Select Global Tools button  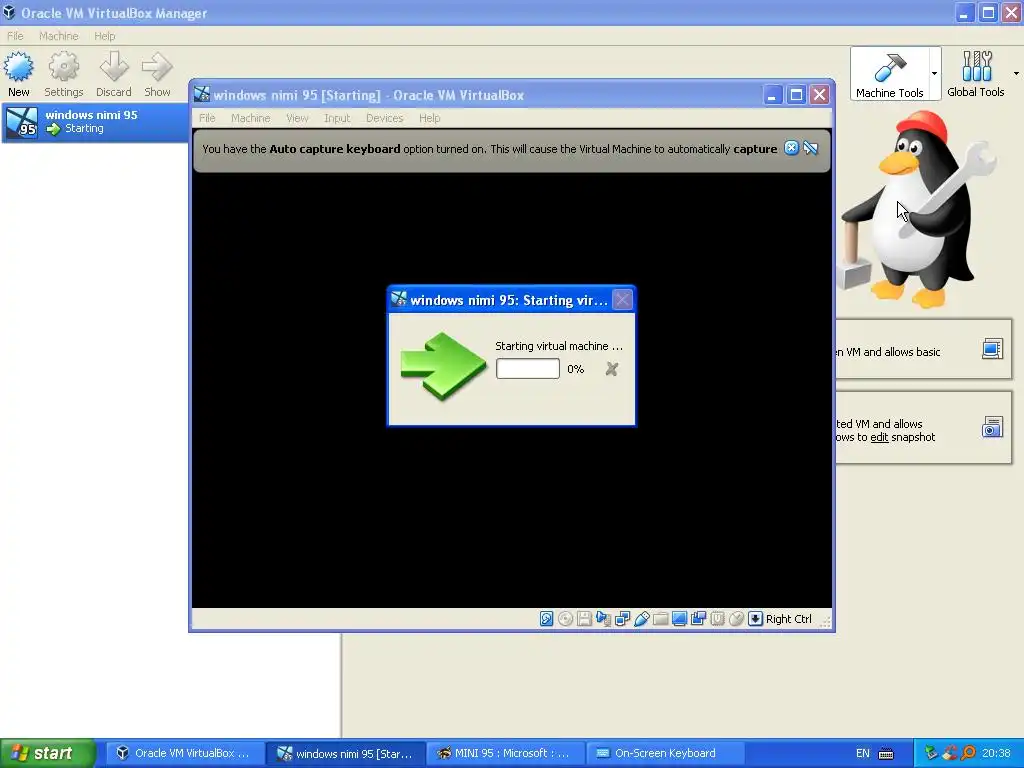pos(976,74)
